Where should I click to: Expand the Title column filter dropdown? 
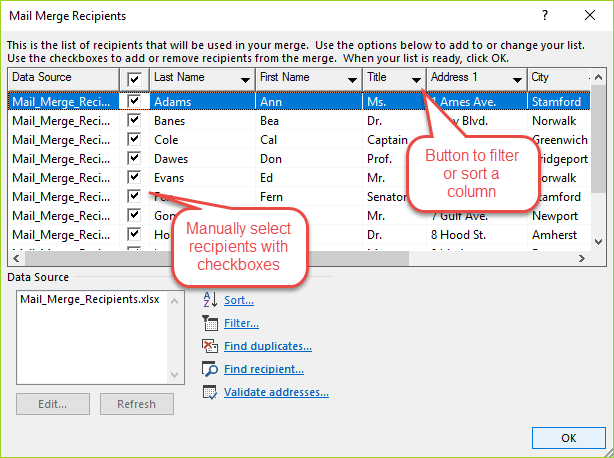click(416, 78)
